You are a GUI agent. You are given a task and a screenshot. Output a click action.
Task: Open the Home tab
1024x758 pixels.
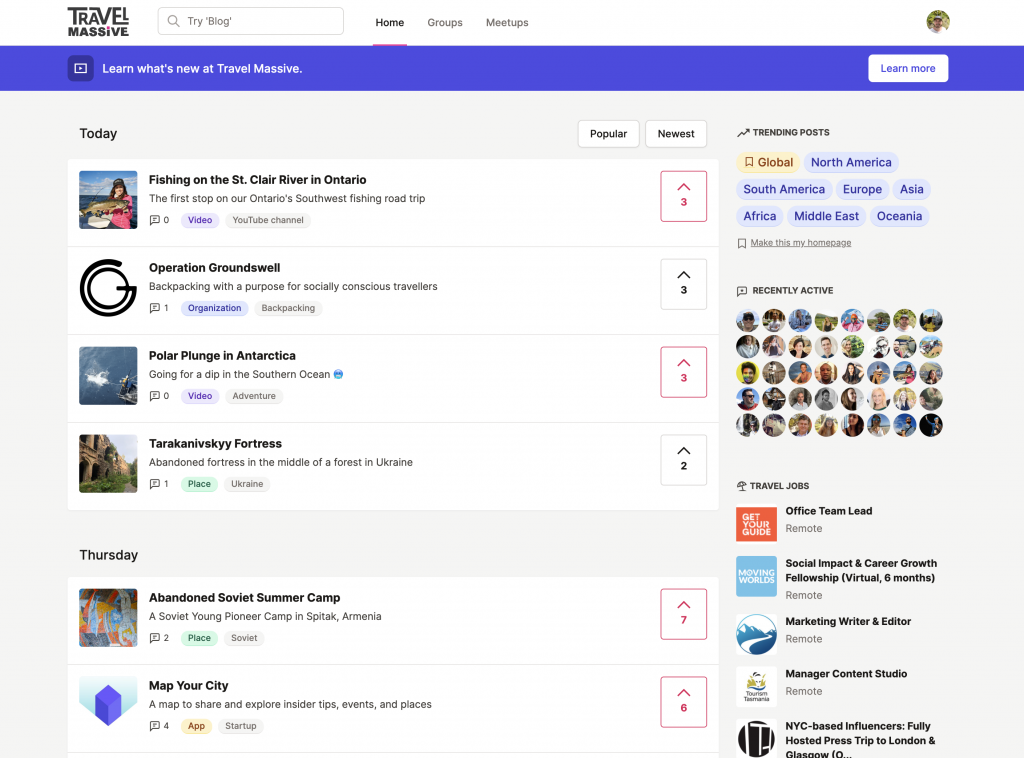pyautogui.click(x=389, y=22)
